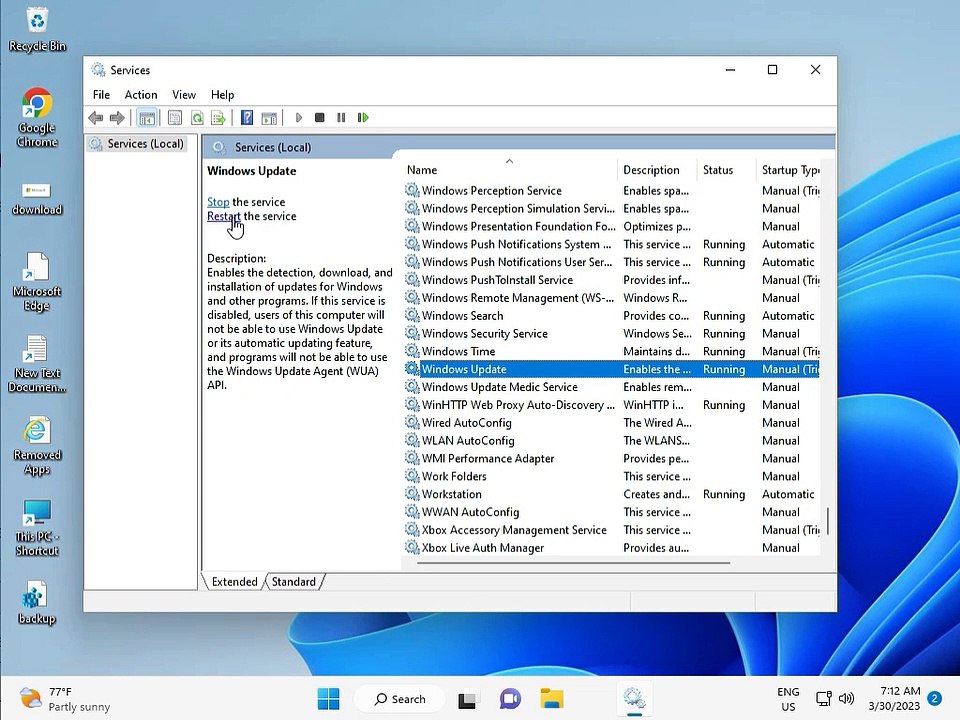Open the Chat app on the taskbar

(x=510, y=699)
